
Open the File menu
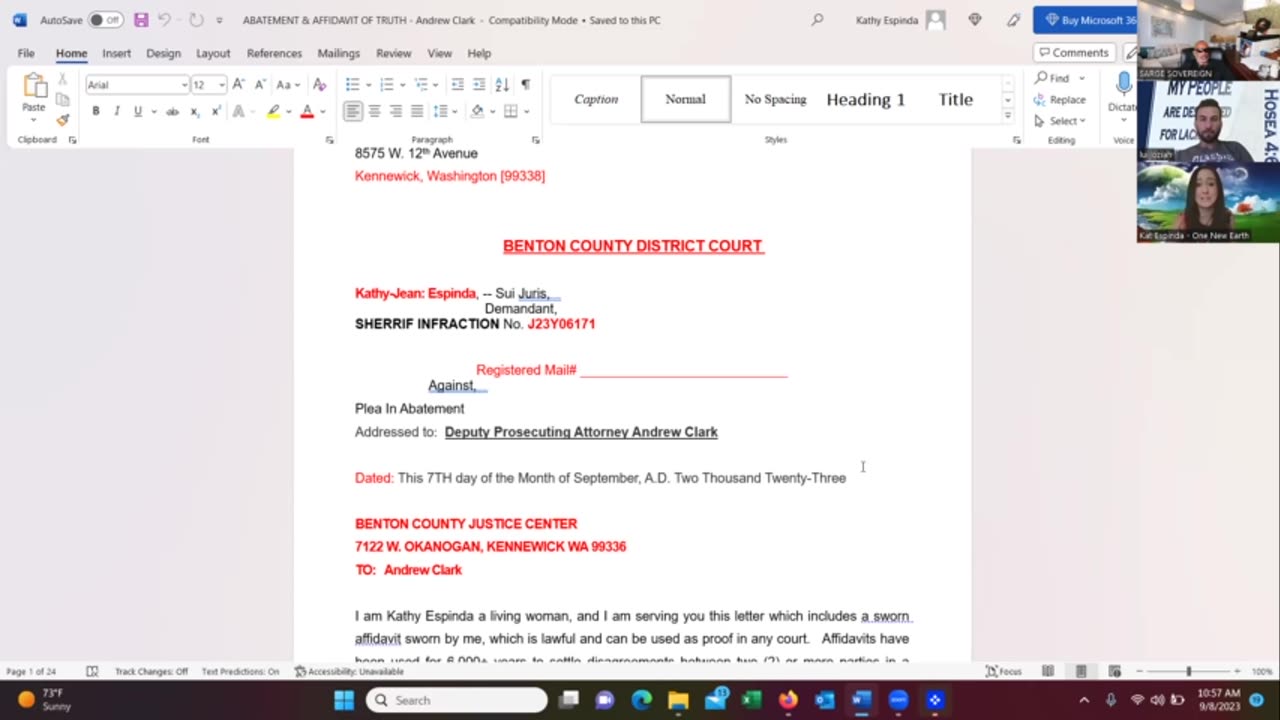click(x=26, y=53)
